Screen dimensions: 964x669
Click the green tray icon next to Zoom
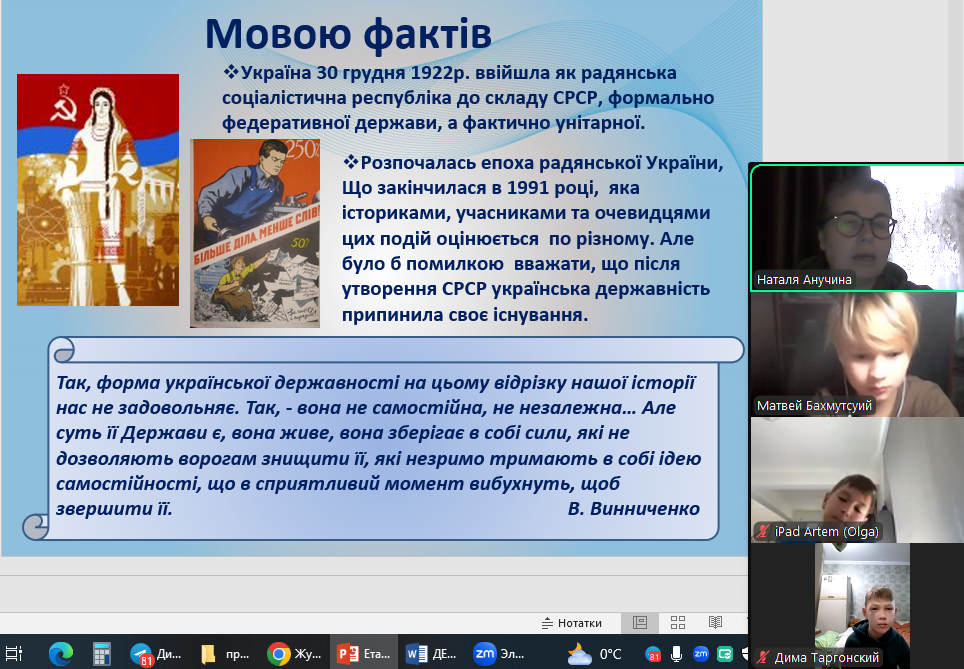pos(725,654)
